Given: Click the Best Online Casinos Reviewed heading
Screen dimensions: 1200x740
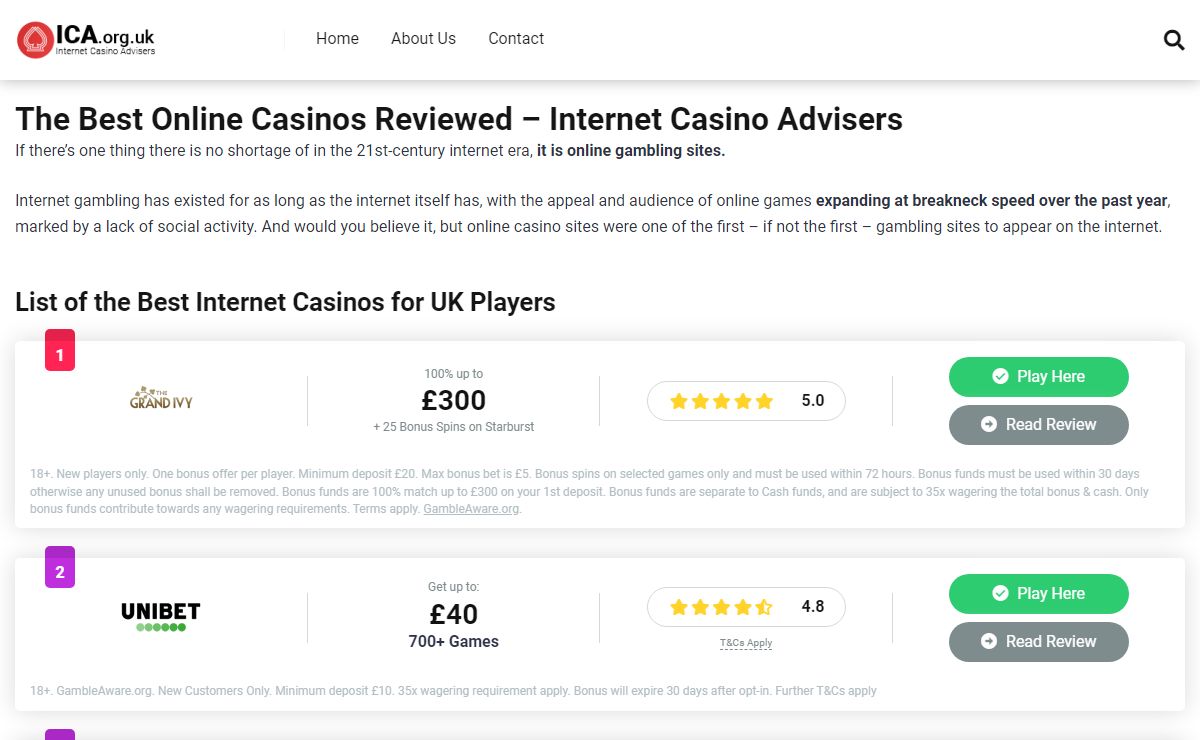Looking at the screenshot, I should (x=459, y=119).
